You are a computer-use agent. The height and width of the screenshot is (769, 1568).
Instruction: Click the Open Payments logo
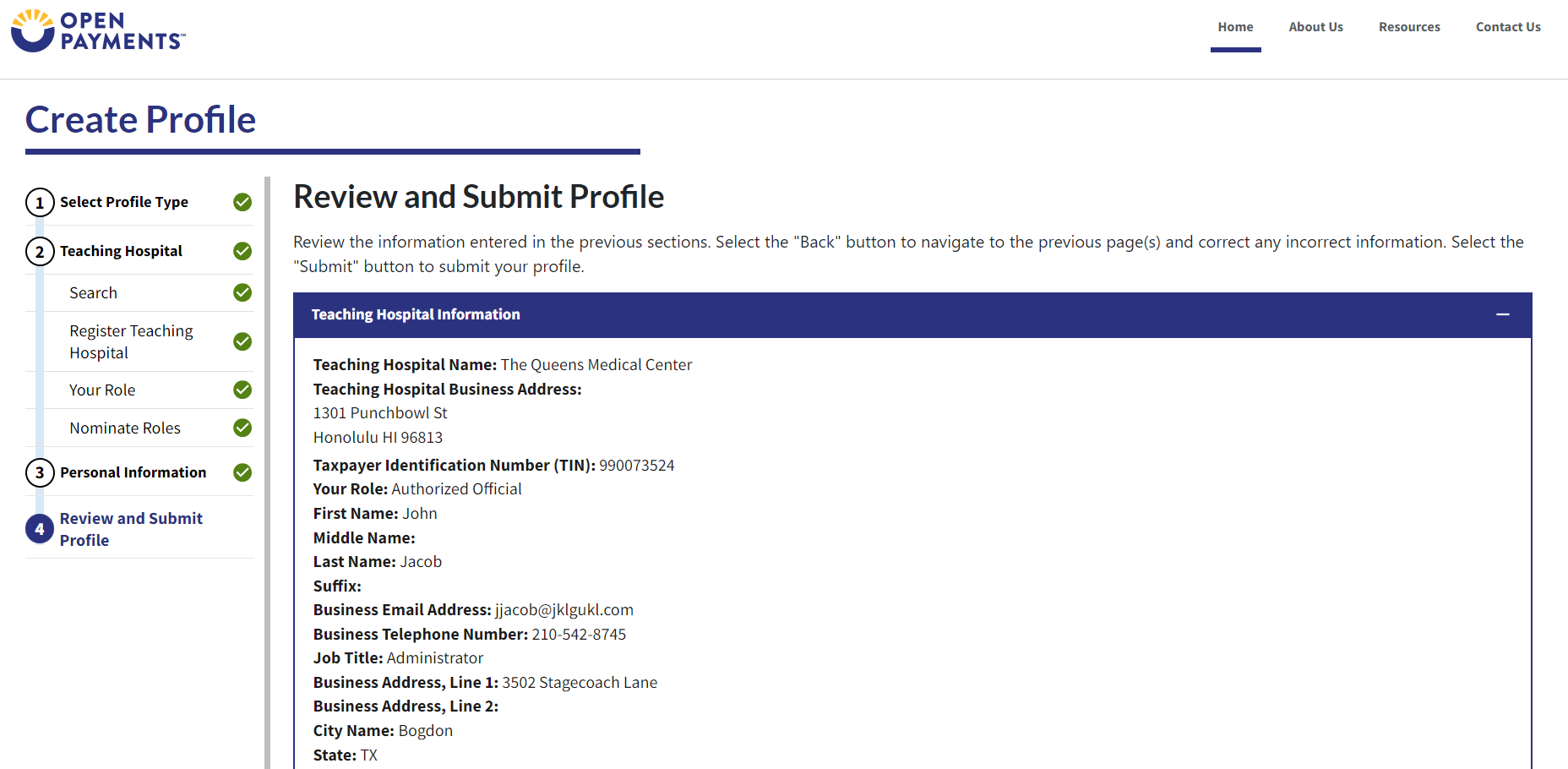[98, 31]
